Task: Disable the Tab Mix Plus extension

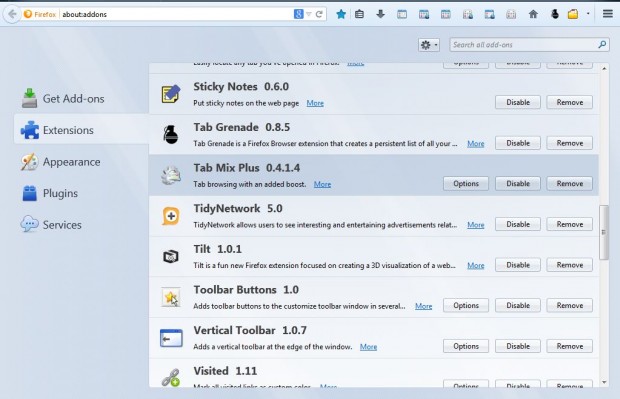Action: pyautogui.click(x=518, y=184)
